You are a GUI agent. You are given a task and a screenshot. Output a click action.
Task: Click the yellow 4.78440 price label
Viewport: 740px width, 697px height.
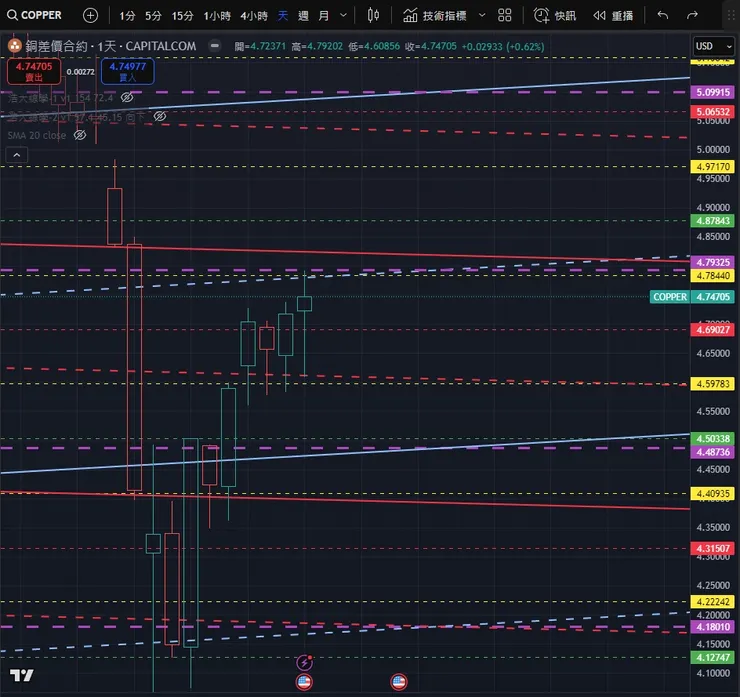point(713,276)
